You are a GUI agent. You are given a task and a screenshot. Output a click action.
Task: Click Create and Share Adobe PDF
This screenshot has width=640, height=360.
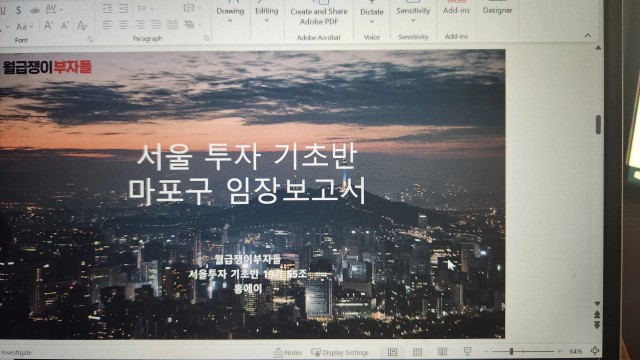click(319, 16)
